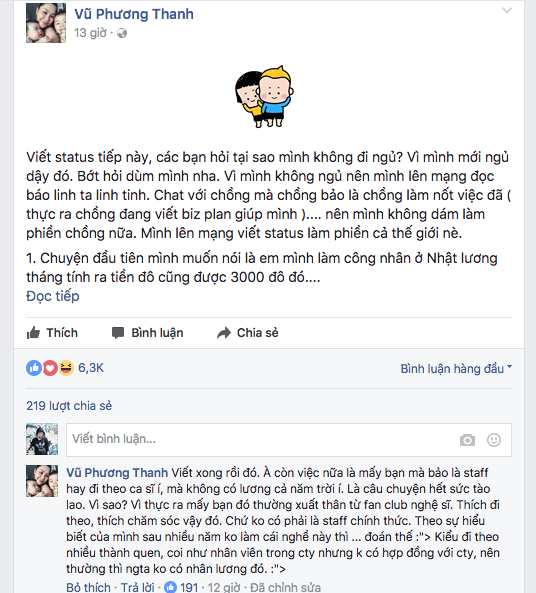The width and height of the screenshot is (536, 593).
Task: Click the hugging cartoon characters sticker
Action: click(x=264, y=96)
